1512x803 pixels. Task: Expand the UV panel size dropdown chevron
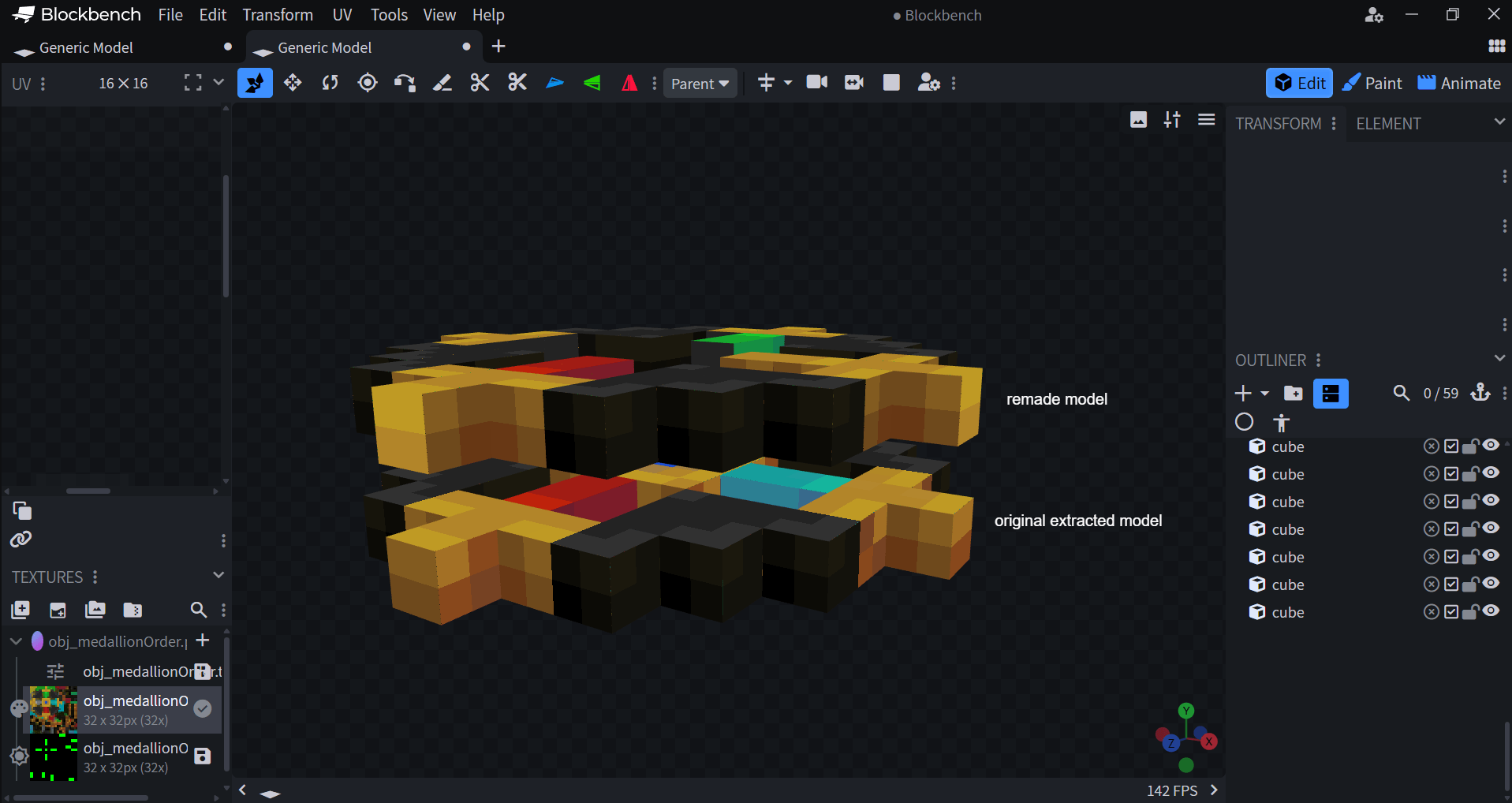point(218,82)
